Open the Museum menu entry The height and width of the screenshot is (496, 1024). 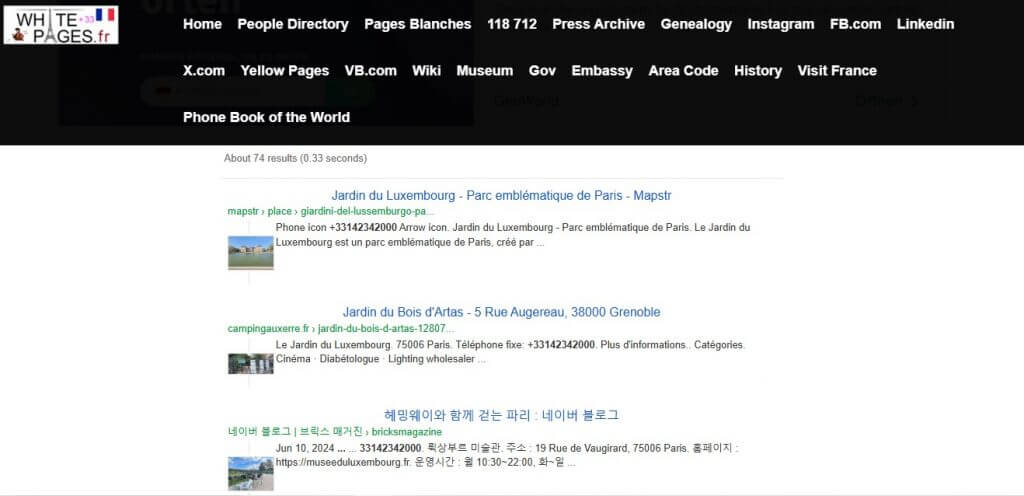pos(484,71)
